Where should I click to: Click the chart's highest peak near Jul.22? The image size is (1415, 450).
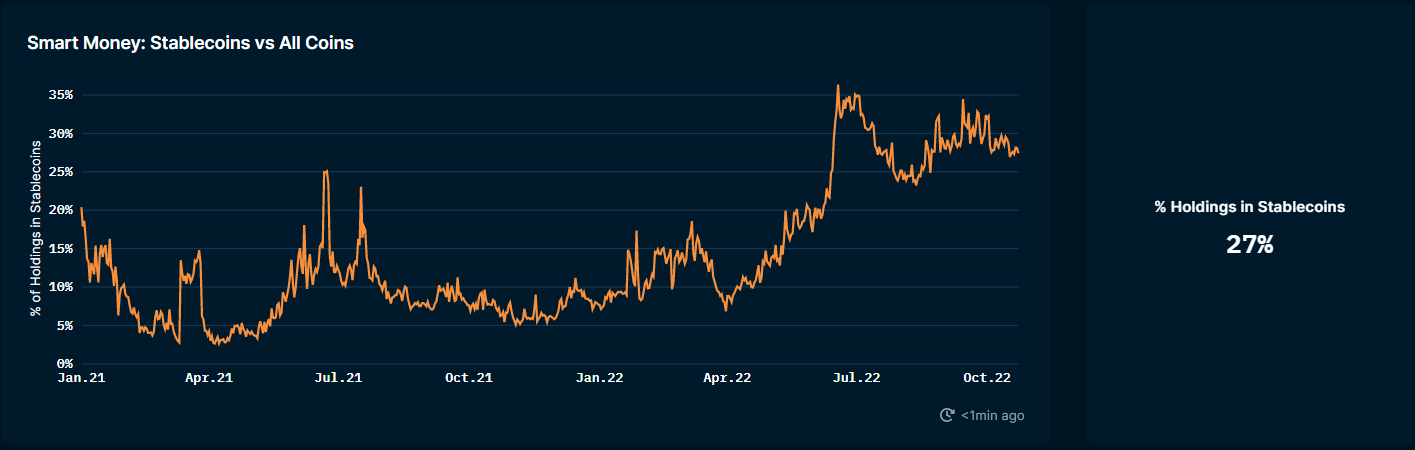(837, 86)
